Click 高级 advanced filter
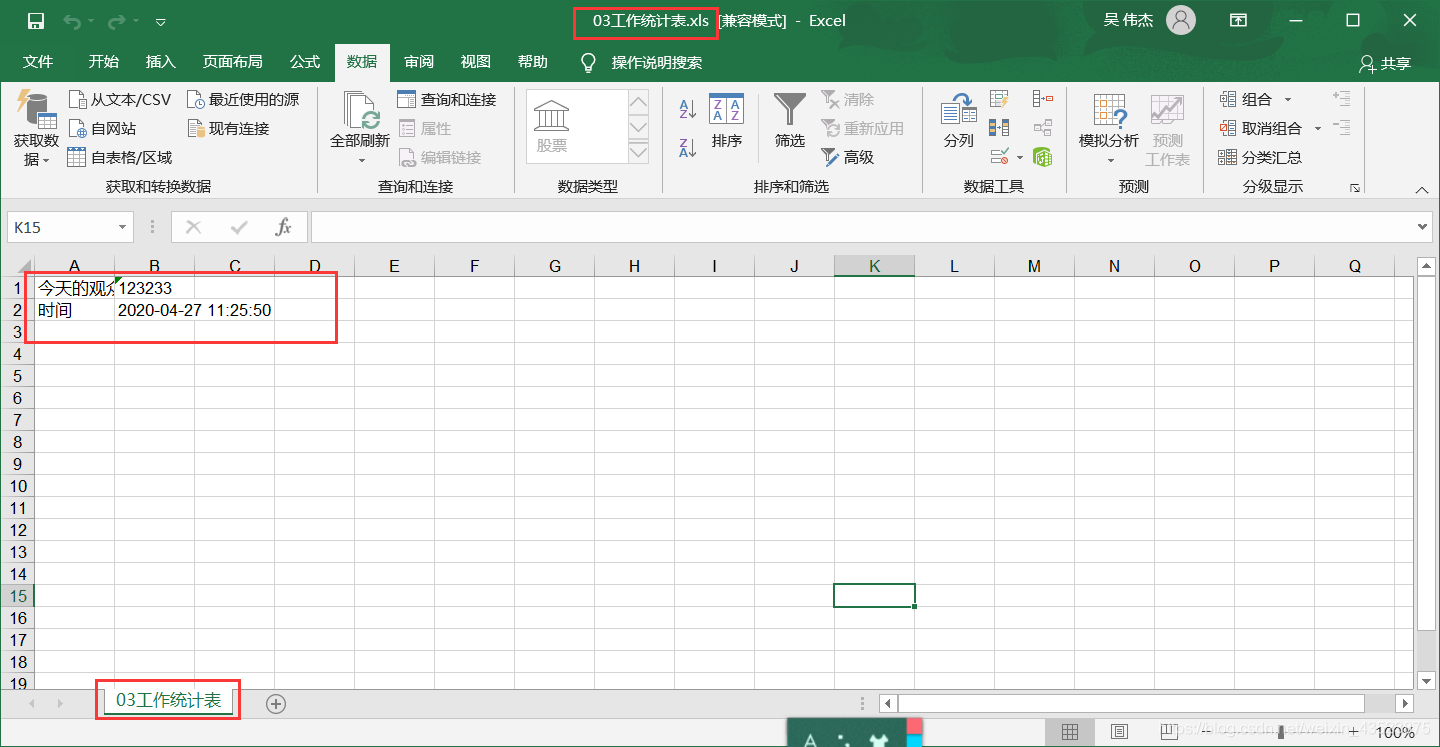This screenshot has width=1440, height=747. [848, 157]
